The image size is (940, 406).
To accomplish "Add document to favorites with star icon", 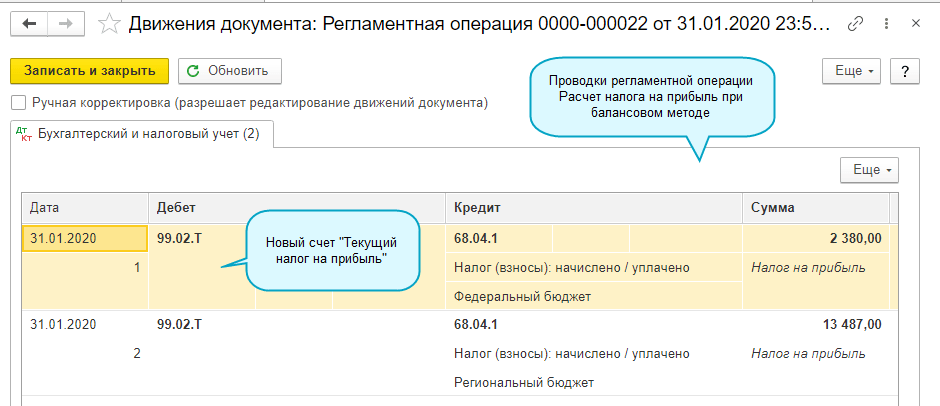I will point(112,24).
